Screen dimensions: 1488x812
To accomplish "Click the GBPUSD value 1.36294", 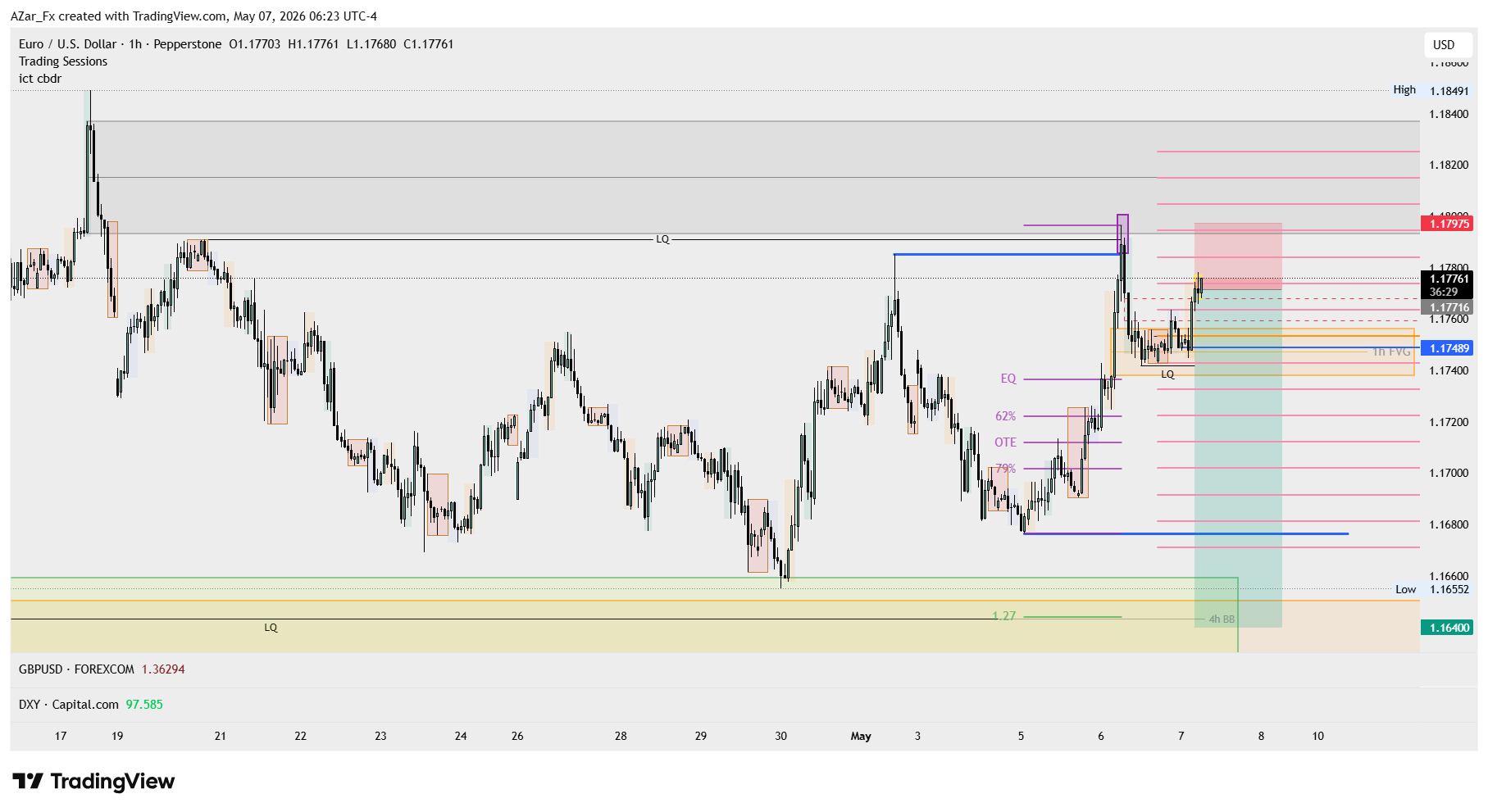I will (163, 669).
